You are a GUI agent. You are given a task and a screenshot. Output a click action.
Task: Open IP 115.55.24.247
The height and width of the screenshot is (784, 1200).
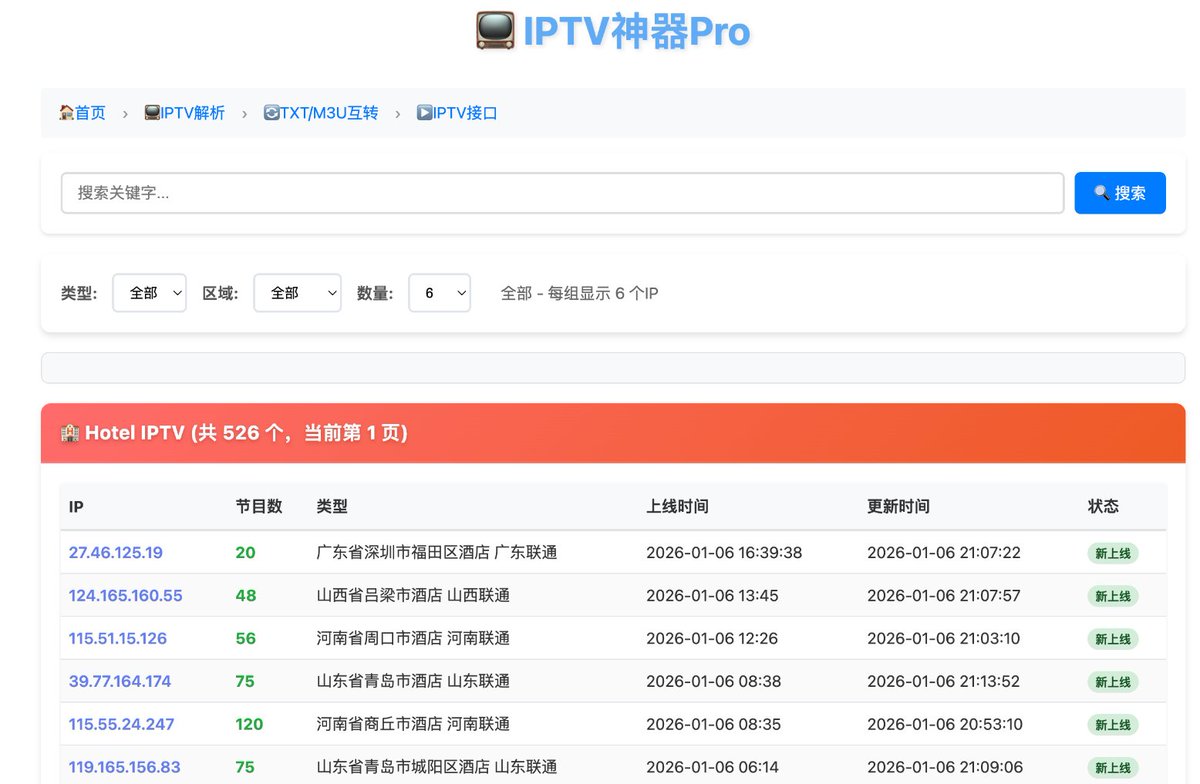coord(122,724)
